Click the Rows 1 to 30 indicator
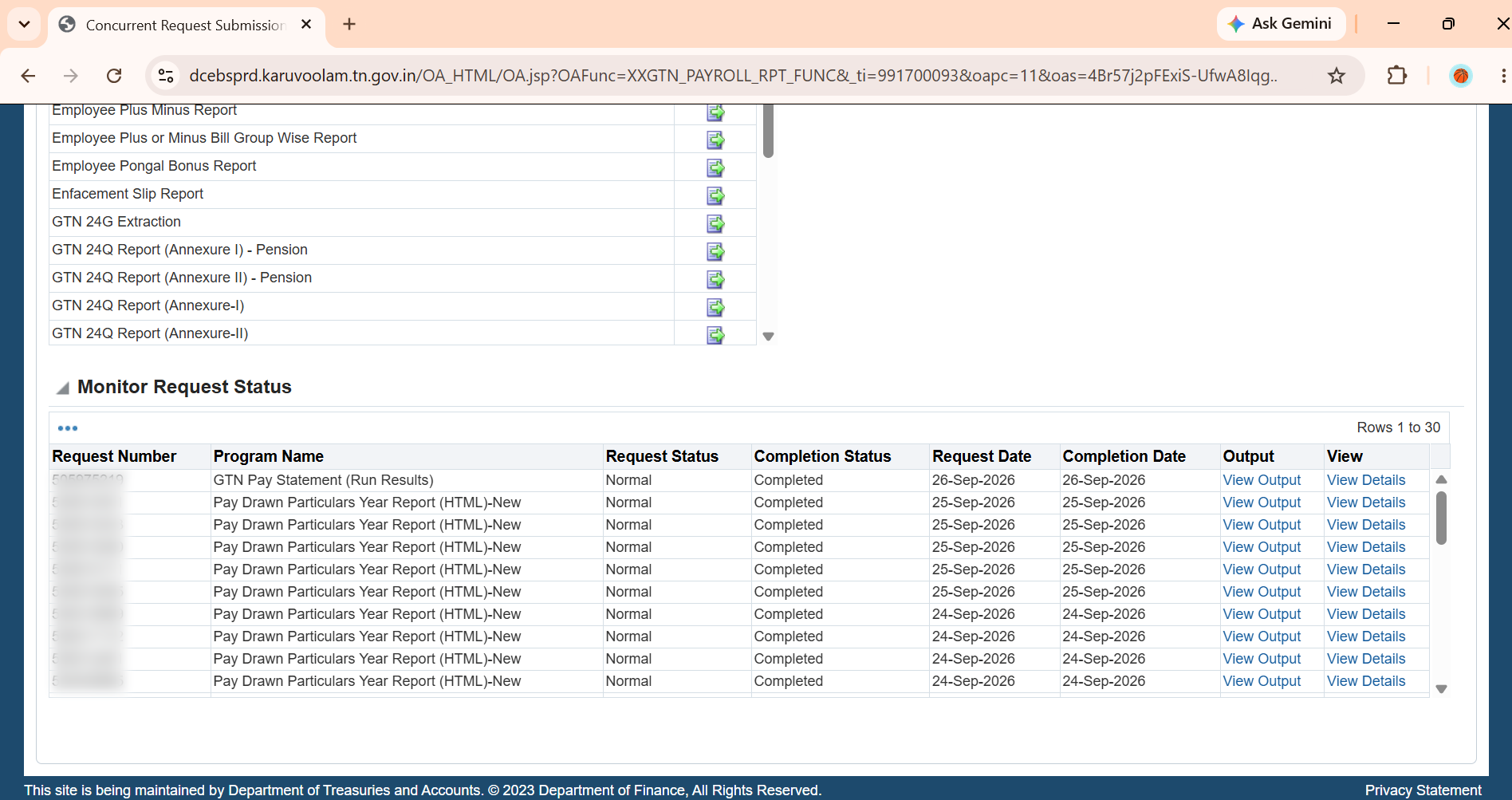This screenshot has width=1512, height=800. pos(1398,428)
